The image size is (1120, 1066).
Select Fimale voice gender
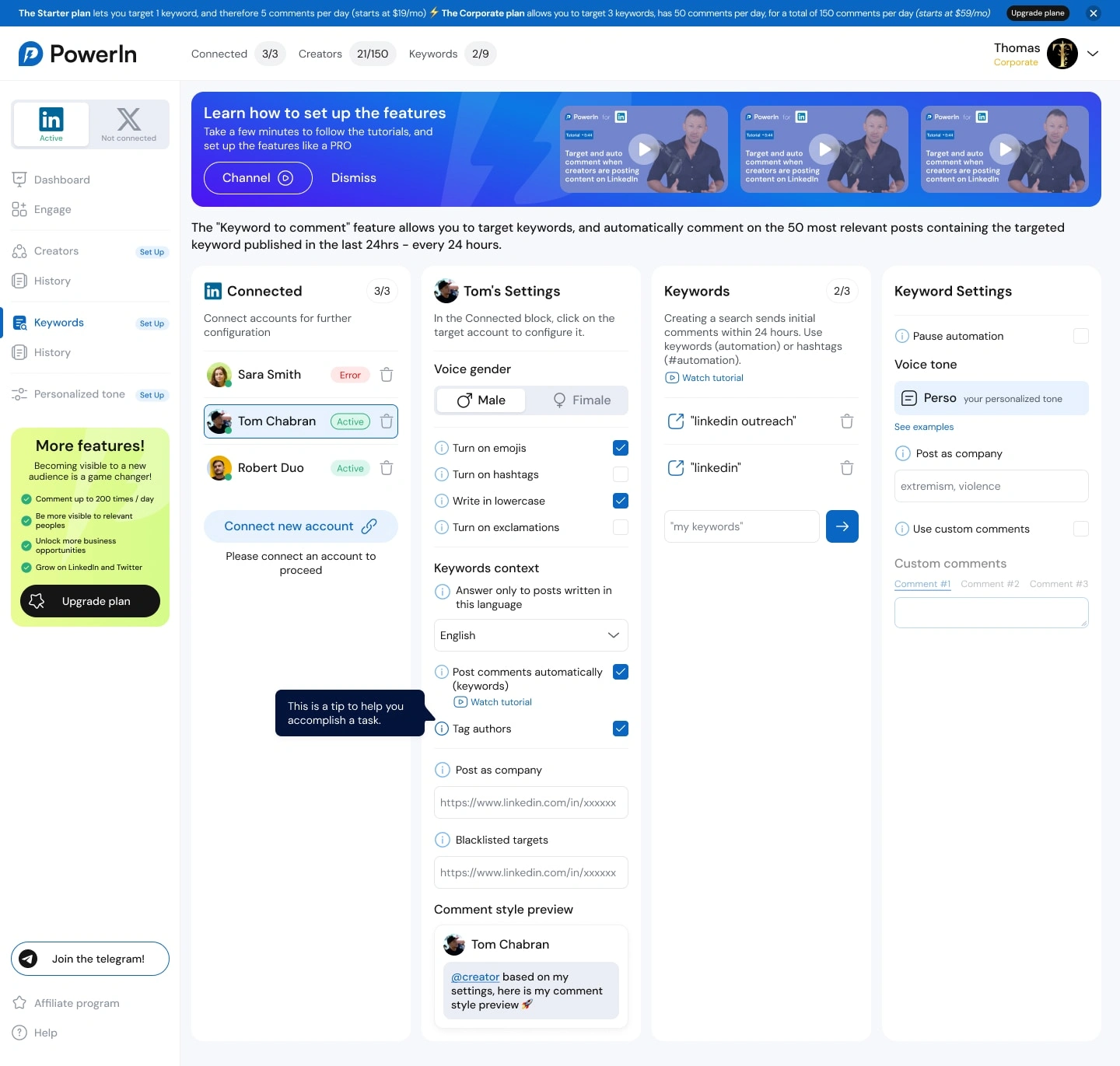click(x=581, y=400)
